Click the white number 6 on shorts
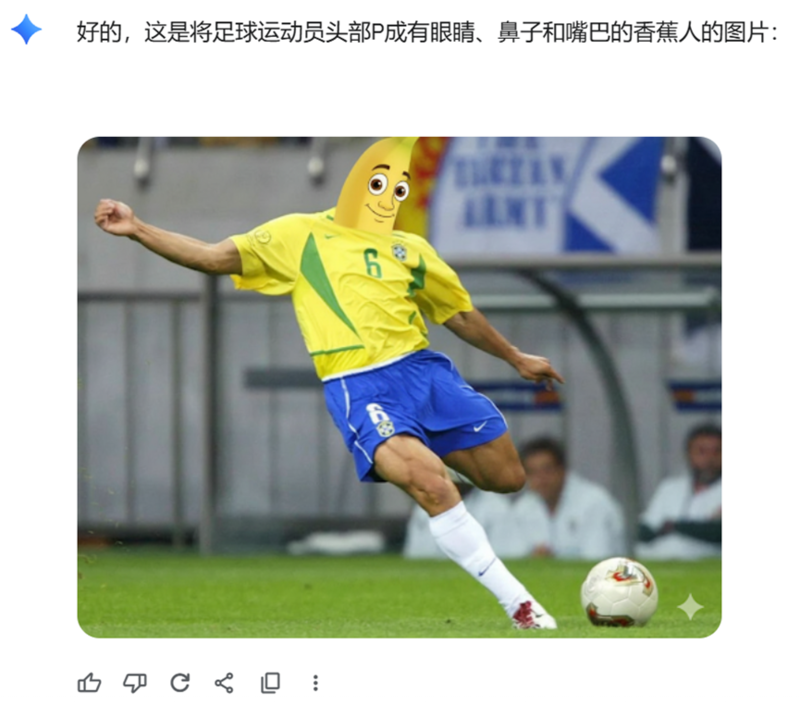 pyautogui.click(x=378, y=413)
